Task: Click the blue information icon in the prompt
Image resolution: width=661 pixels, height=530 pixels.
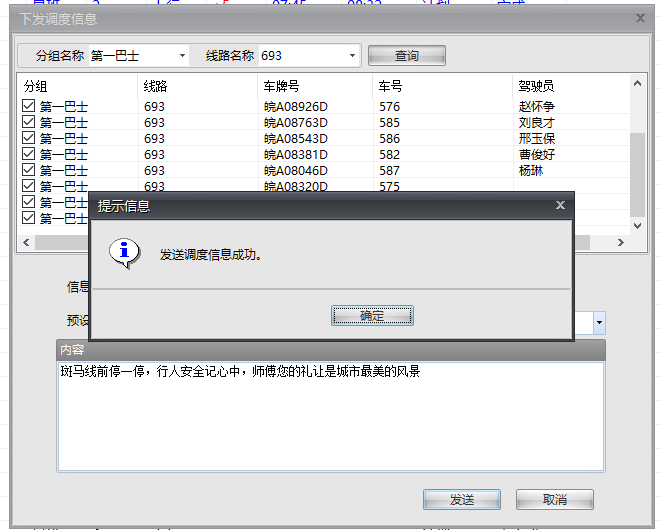Action: pyautogui.click(x=124, y=252)
